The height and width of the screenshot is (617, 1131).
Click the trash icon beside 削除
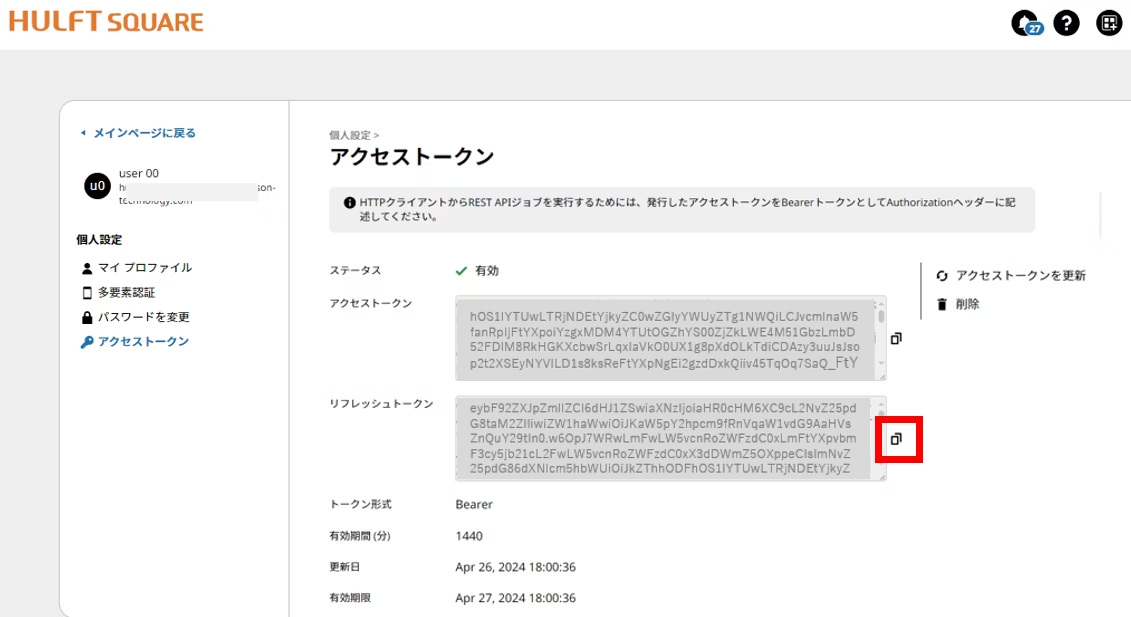[942, 305]
